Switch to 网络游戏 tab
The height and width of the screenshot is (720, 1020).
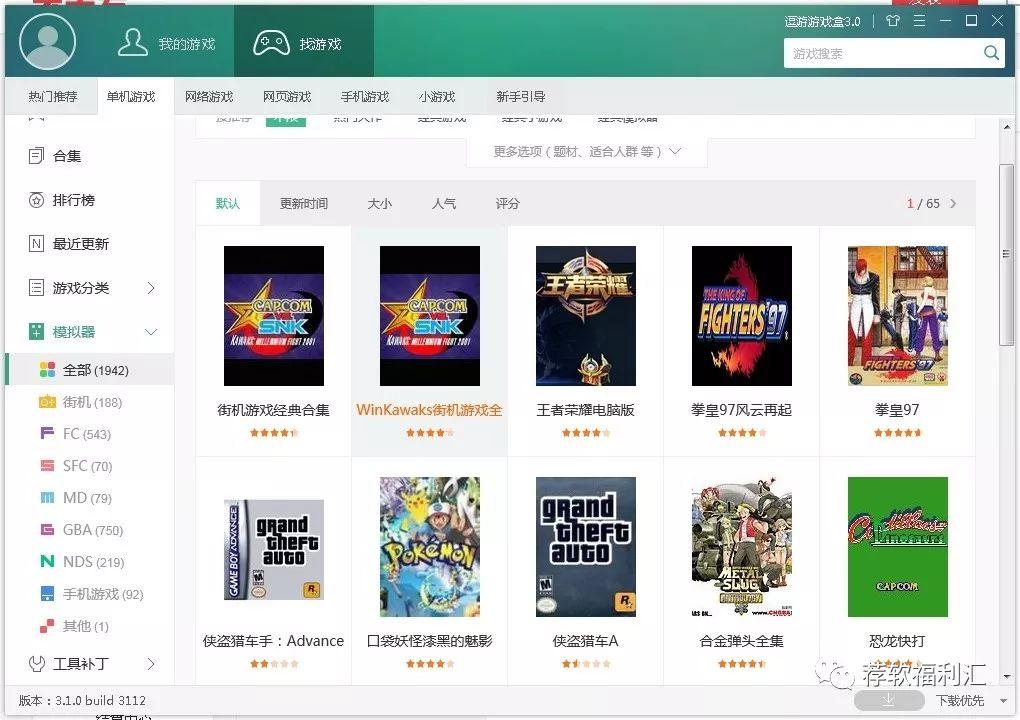(x=209, y=96)
